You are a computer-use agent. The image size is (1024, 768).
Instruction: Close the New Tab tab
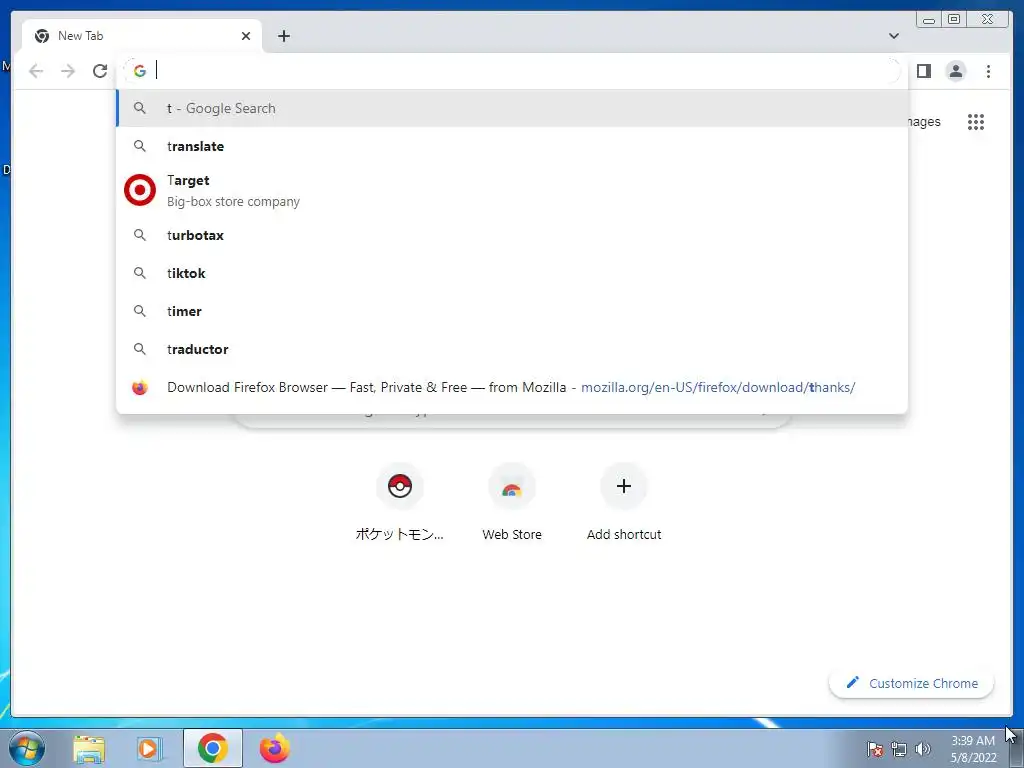(x=246, y=36)
